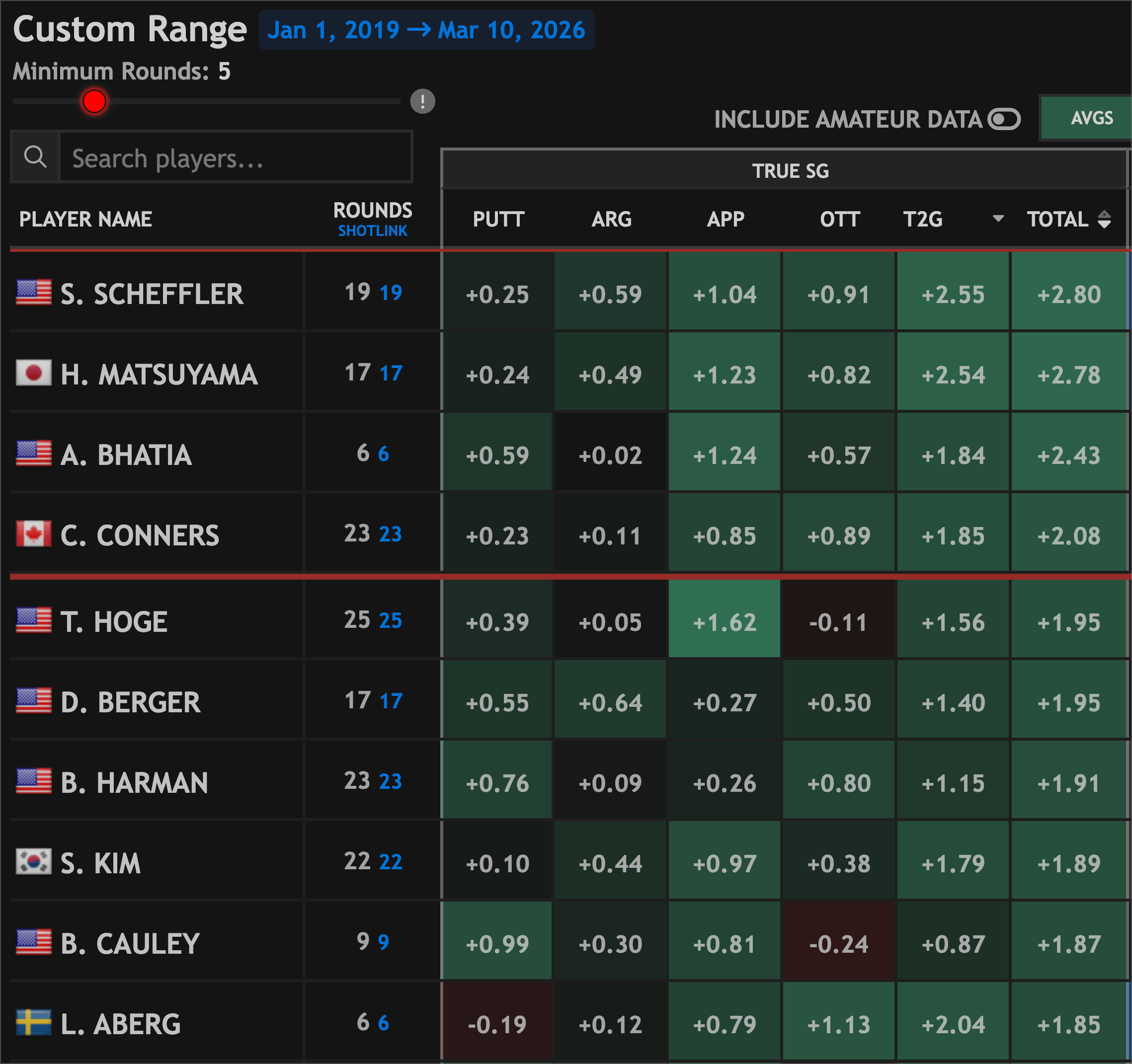Click the ROUNDS SHOTLINK column header
Screen dimensions: 1132x1064
click(372, 219)
